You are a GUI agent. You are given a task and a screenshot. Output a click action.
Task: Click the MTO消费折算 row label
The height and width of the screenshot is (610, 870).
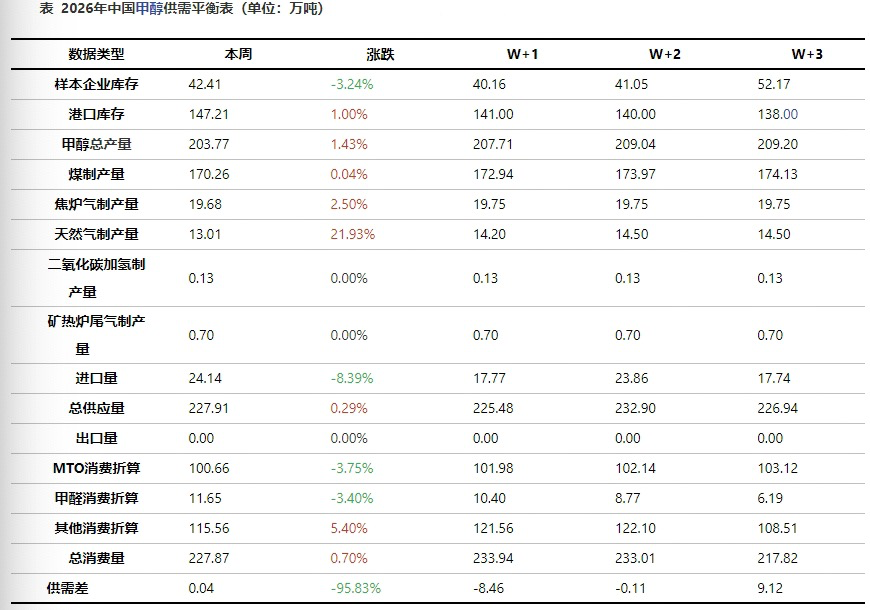96,468
